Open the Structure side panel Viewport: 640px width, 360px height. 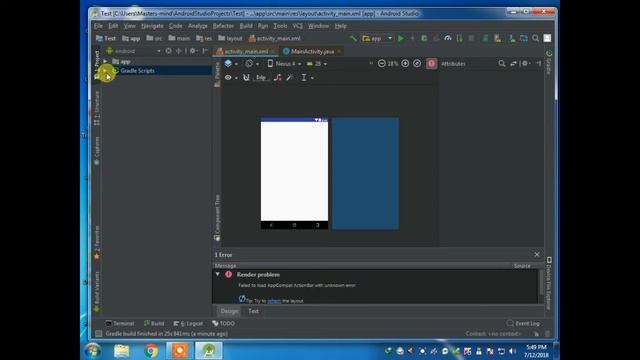coord(97,108)
